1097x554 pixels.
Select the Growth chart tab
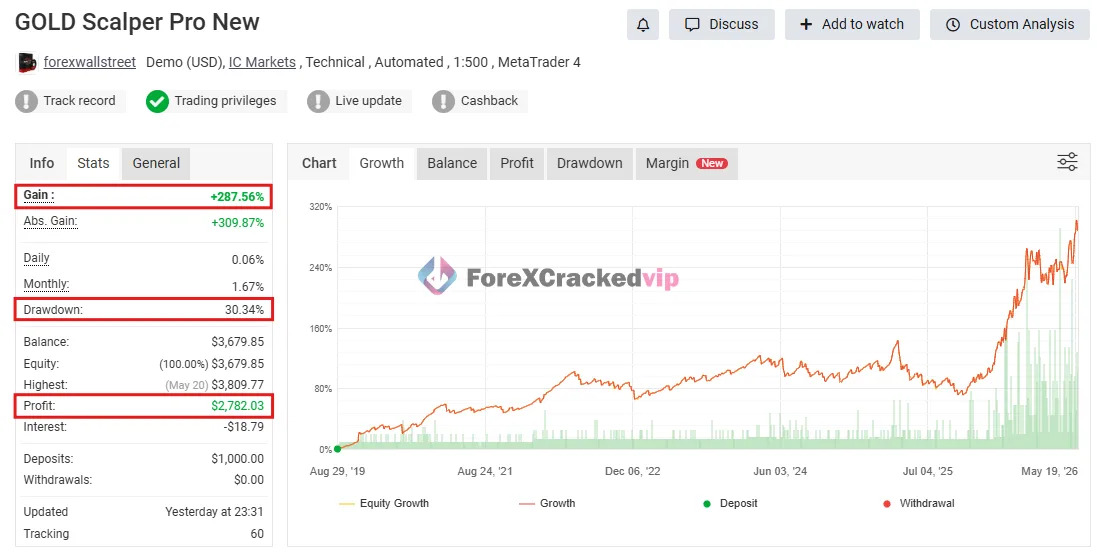[x=382, y=163]
